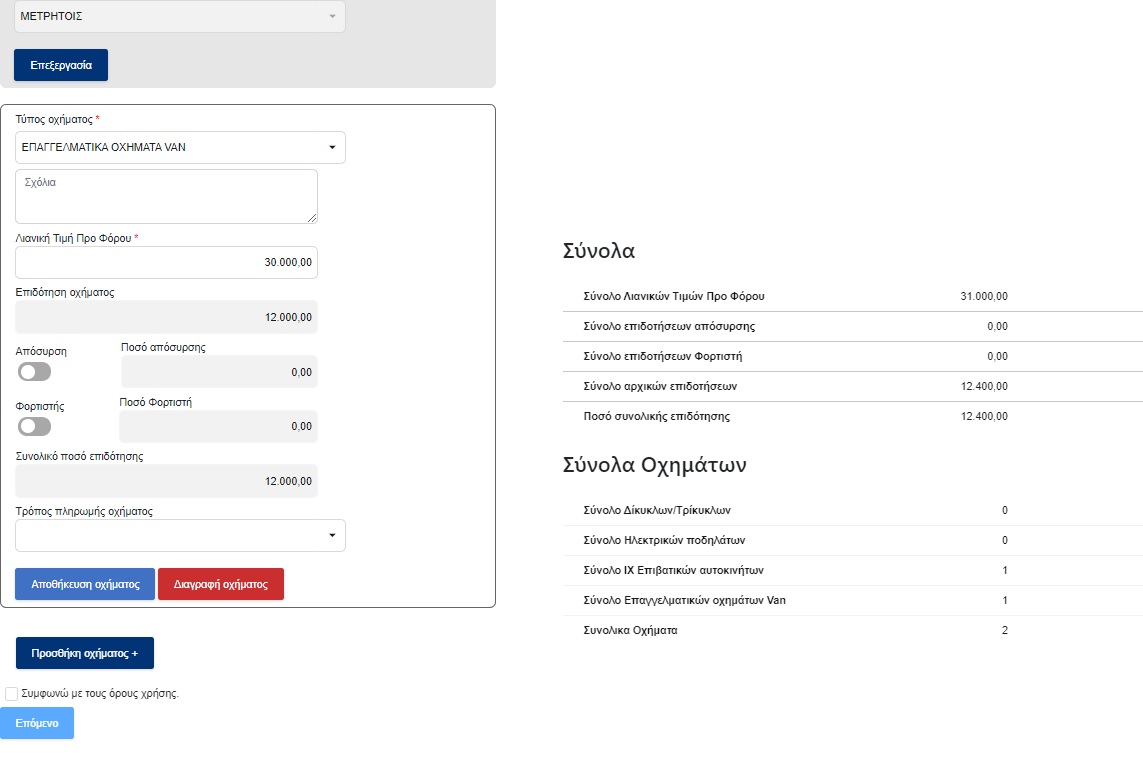Expand the Τρόπος πληρωμής οχήματος dropdown
The height and width of the screenshot is (768, 1143).
coord(180,536)
